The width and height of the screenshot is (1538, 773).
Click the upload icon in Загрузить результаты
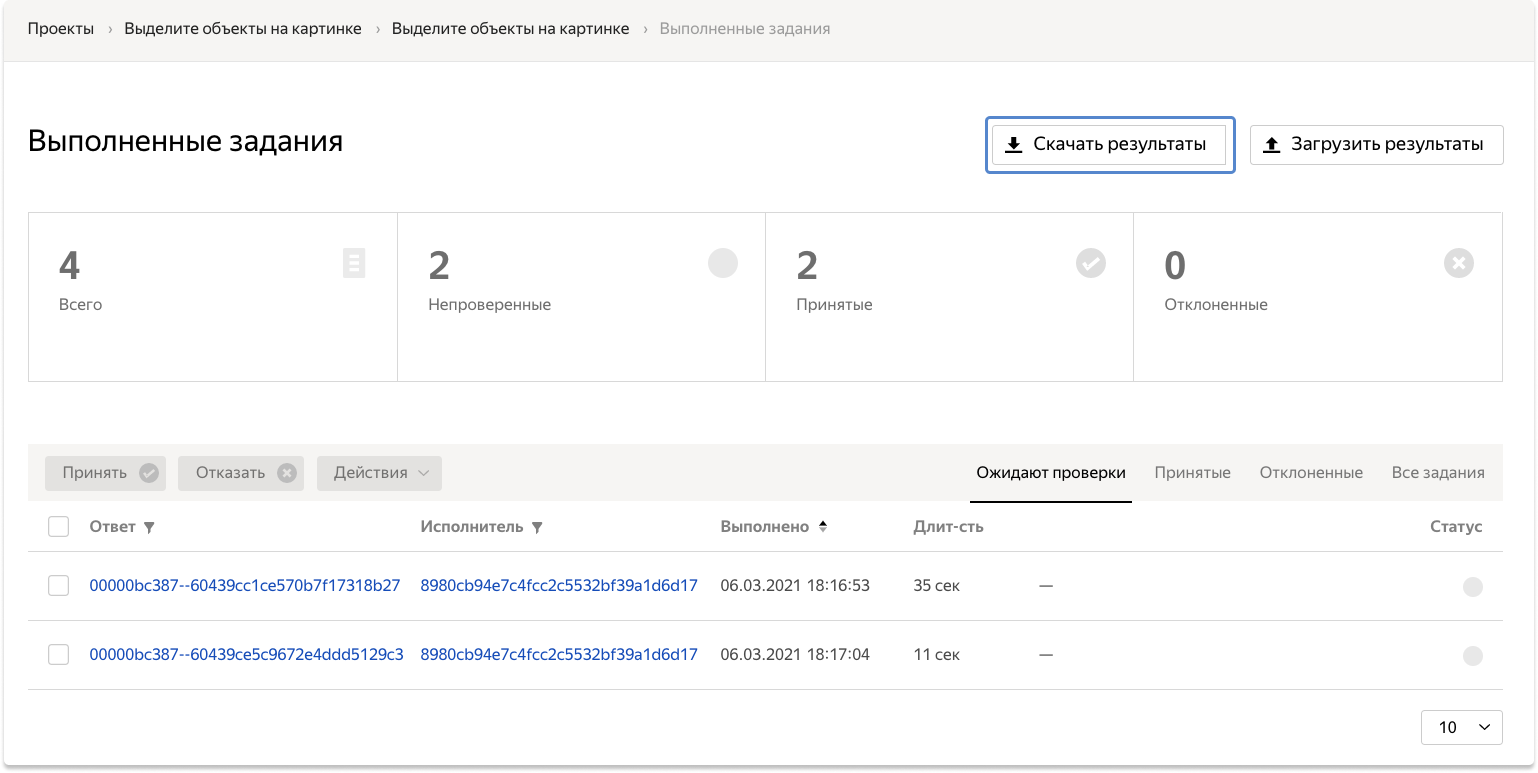(1271, 145)
